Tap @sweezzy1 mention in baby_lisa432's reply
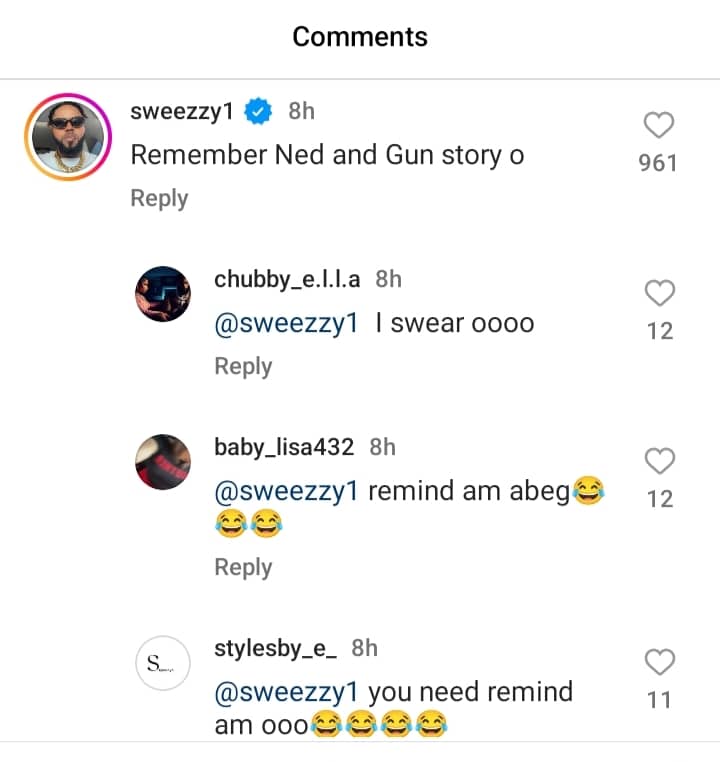Screen dimensions: 720x762 click(286, 492)
